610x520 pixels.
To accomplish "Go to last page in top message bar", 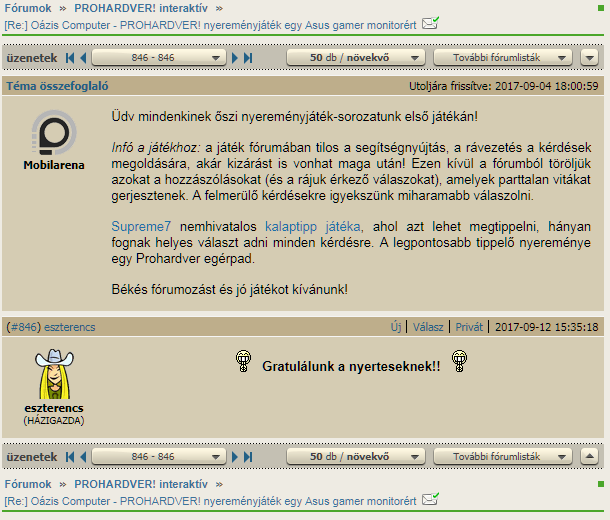I will [248, 58].
